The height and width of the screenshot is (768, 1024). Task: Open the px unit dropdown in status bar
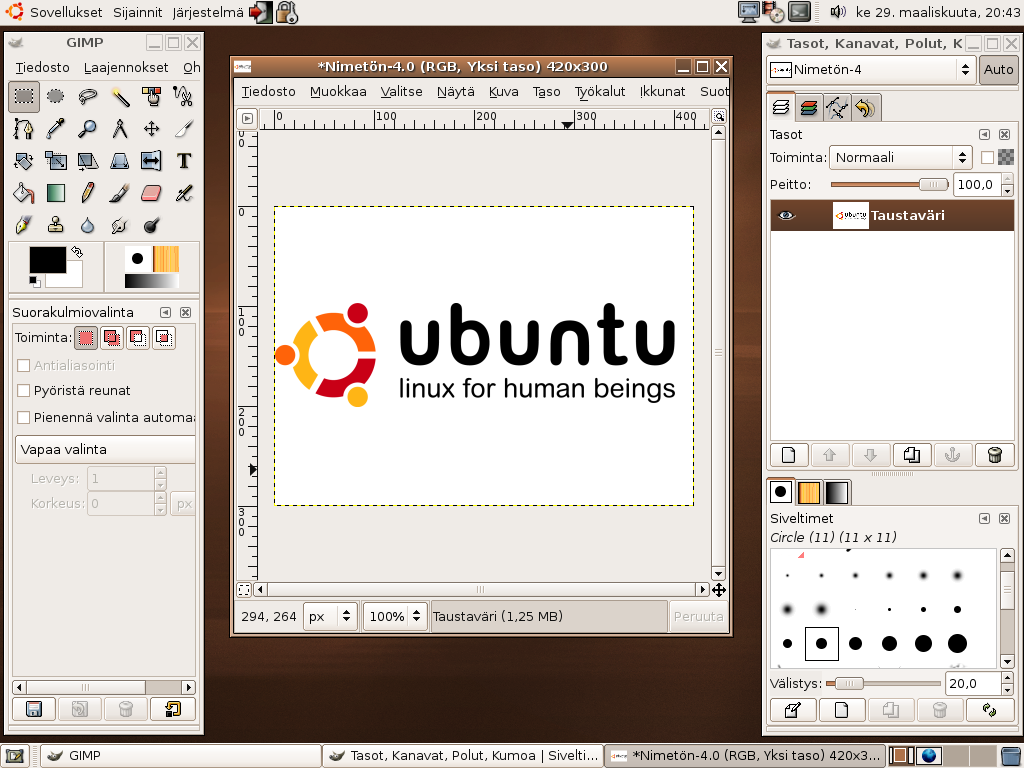click(x=330, y=616)
